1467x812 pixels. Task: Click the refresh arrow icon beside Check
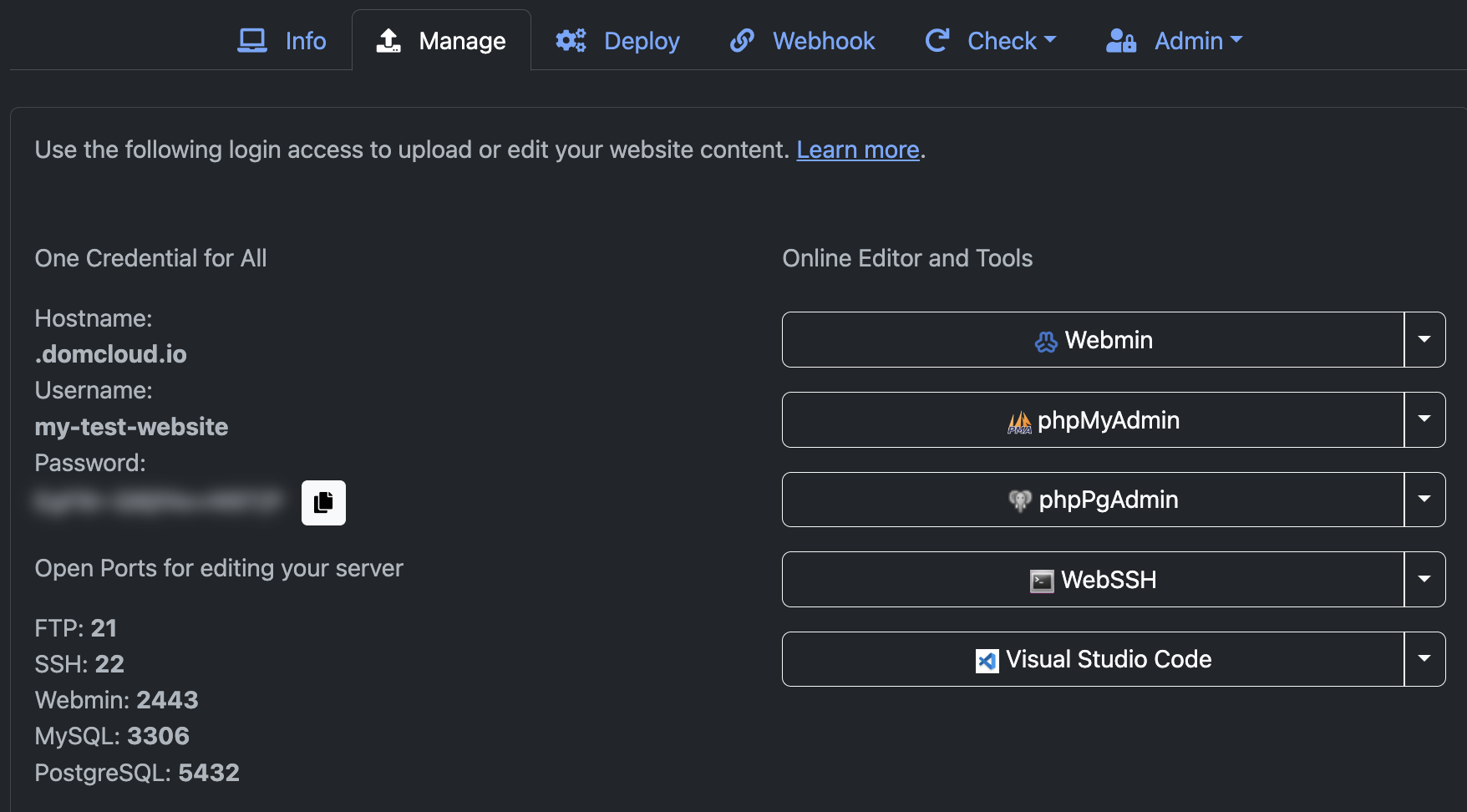point(937,40)
